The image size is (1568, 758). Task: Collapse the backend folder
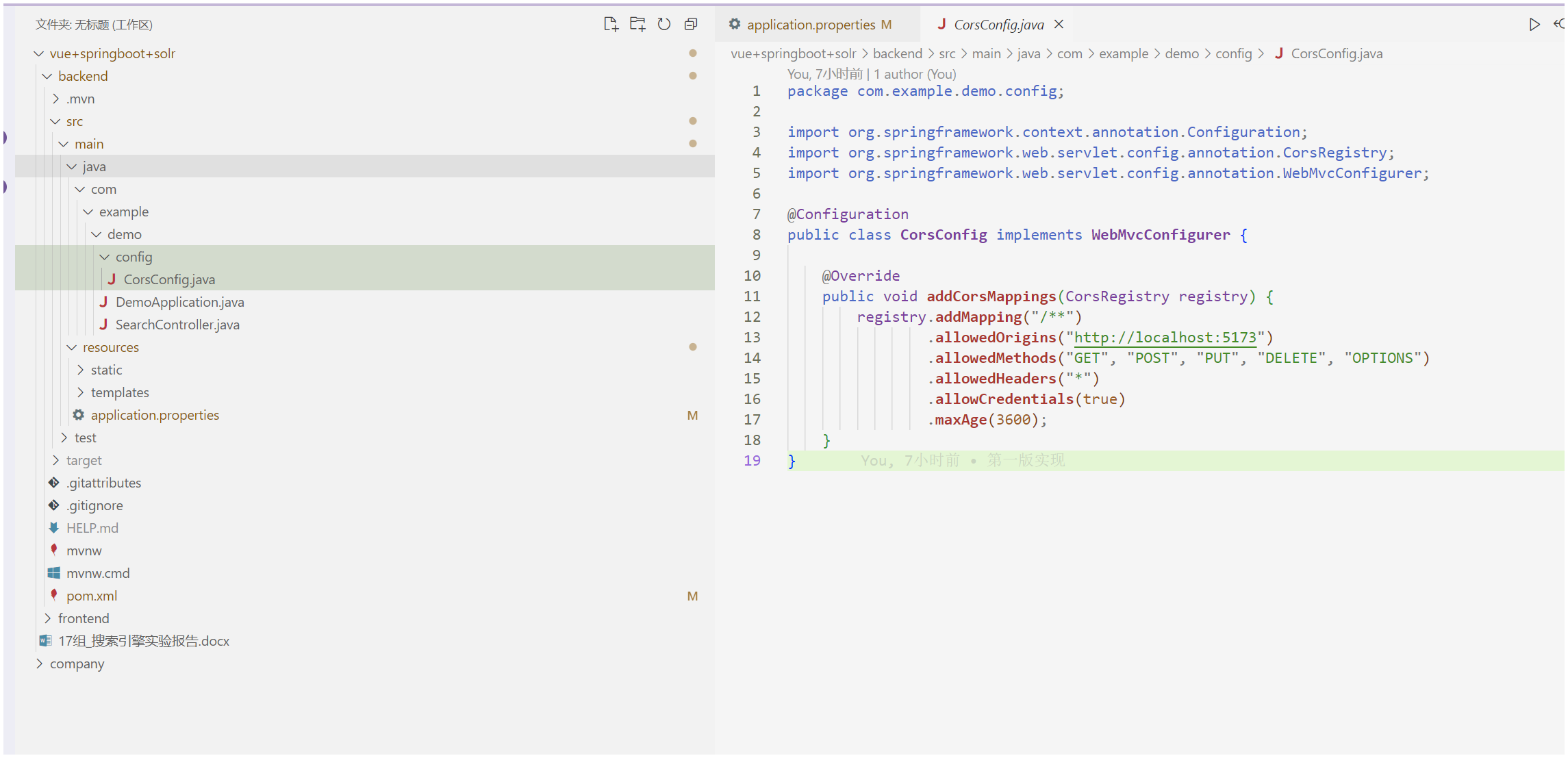point(82,76)
